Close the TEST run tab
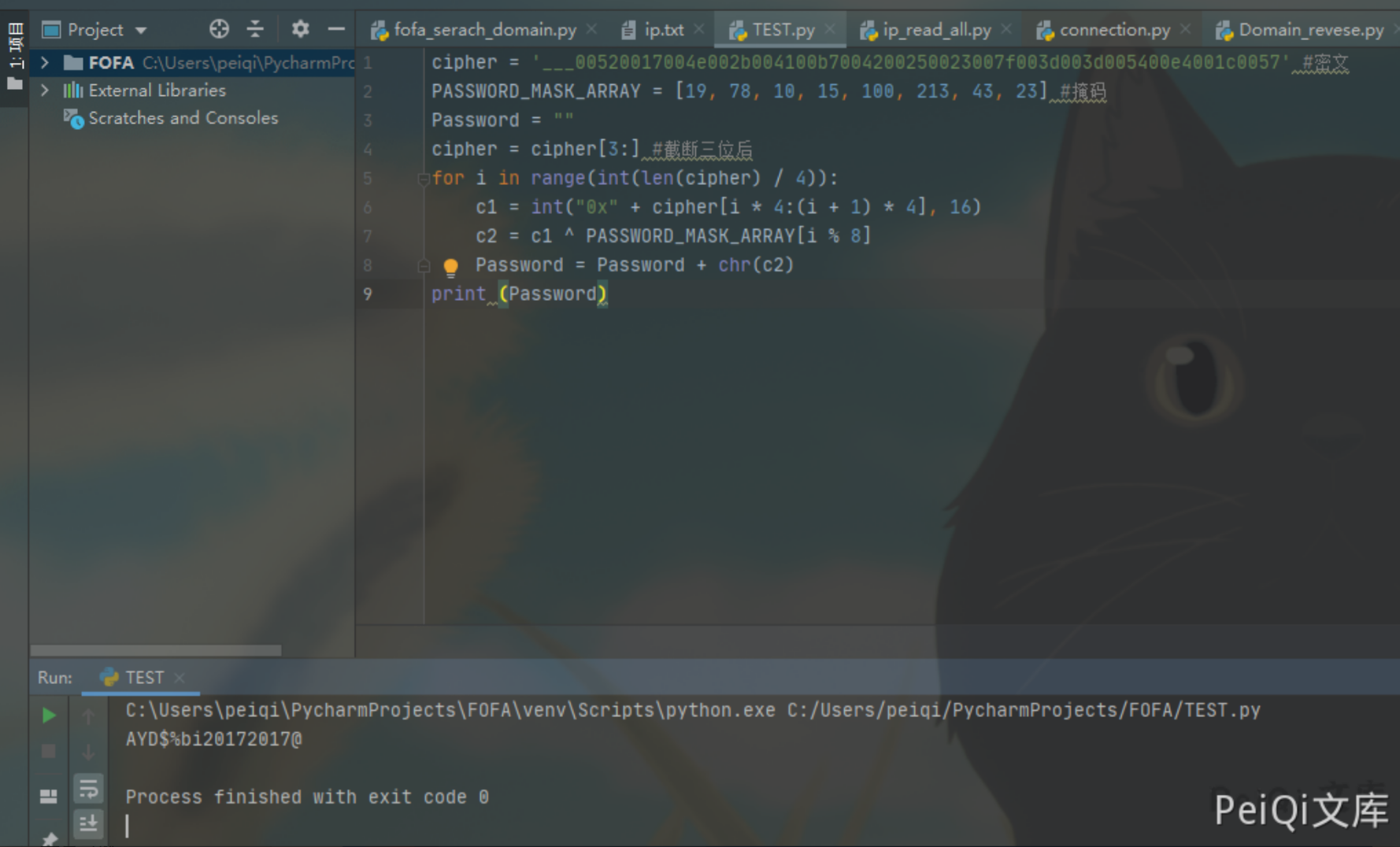Screen dimensions: 1400x847 pos(180,678)
